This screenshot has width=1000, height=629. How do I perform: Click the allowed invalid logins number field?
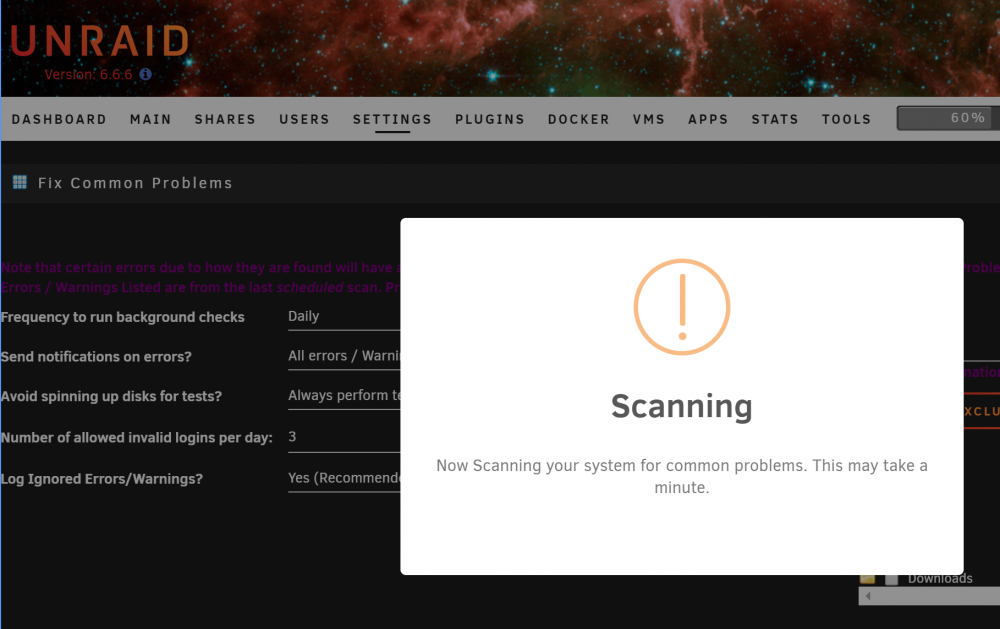point(344,438)
